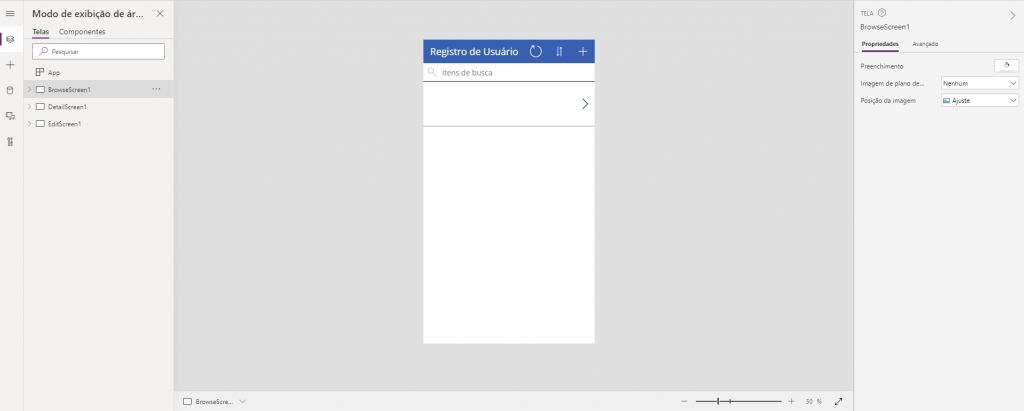Click the fit-to-window arrows icon
The height and width of the screenshot is (411, 1024).
838,401
